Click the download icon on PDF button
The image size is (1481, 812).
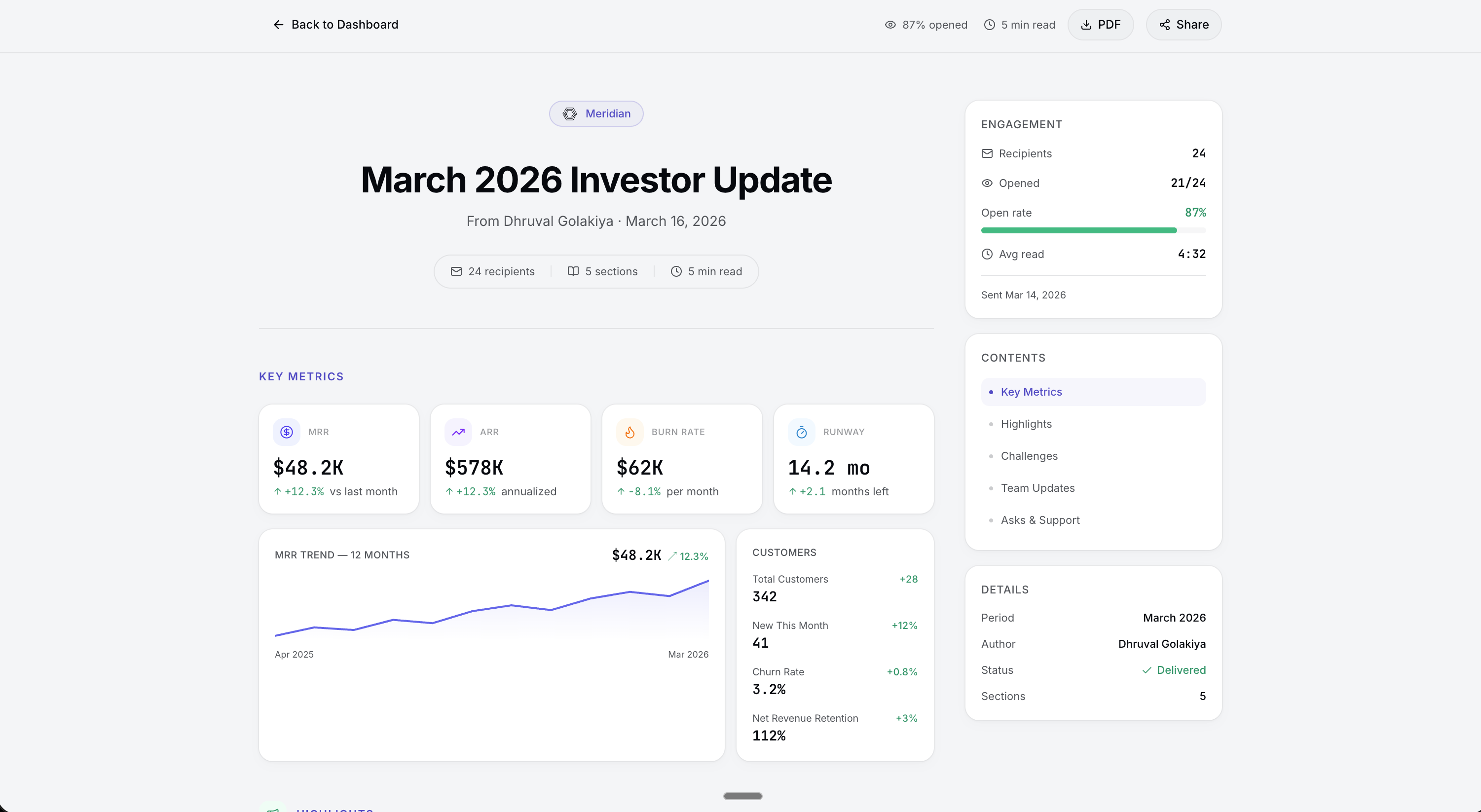click(1086, 25)
